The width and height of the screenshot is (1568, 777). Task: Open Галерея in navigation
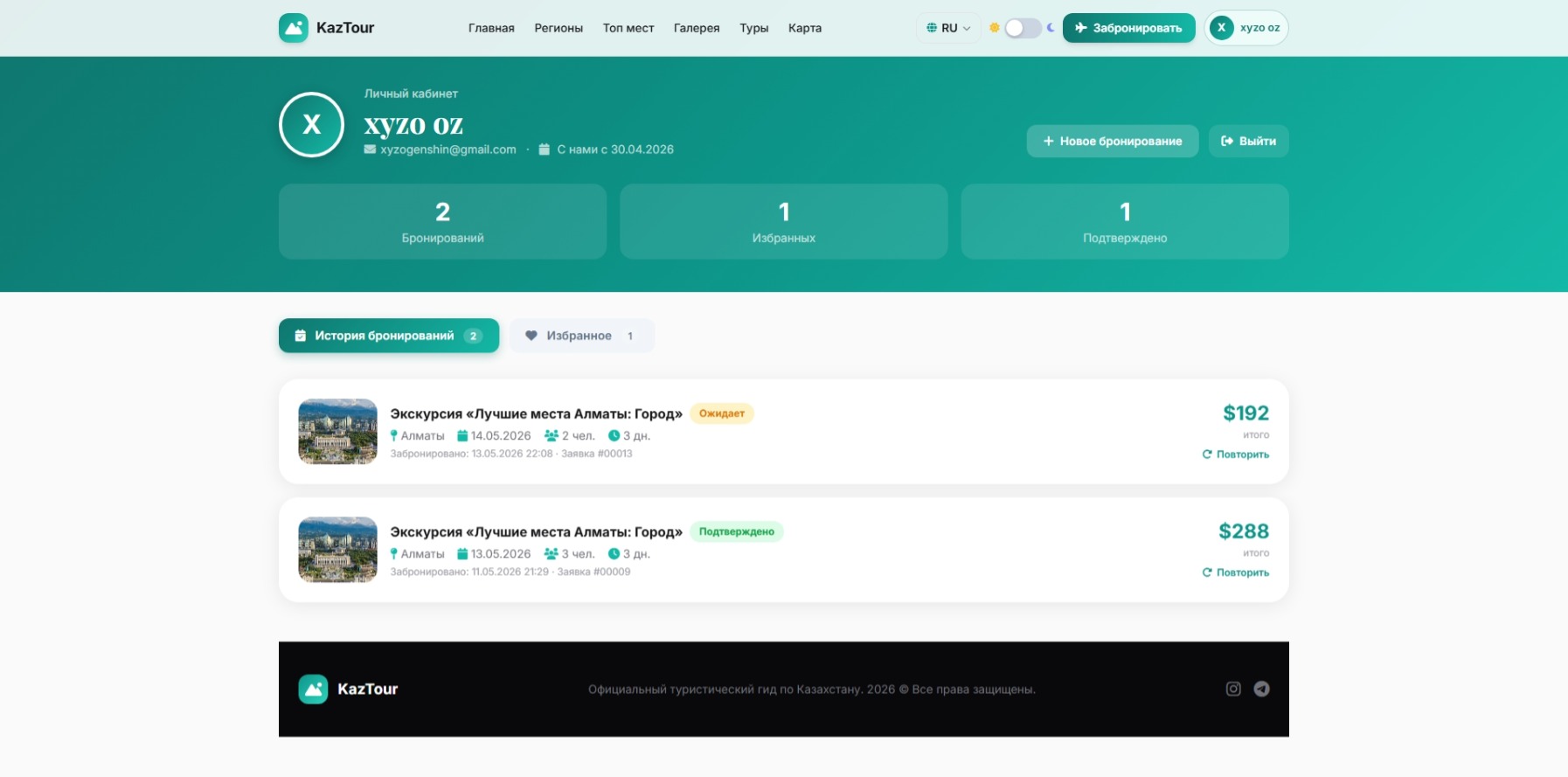point(697,28)
